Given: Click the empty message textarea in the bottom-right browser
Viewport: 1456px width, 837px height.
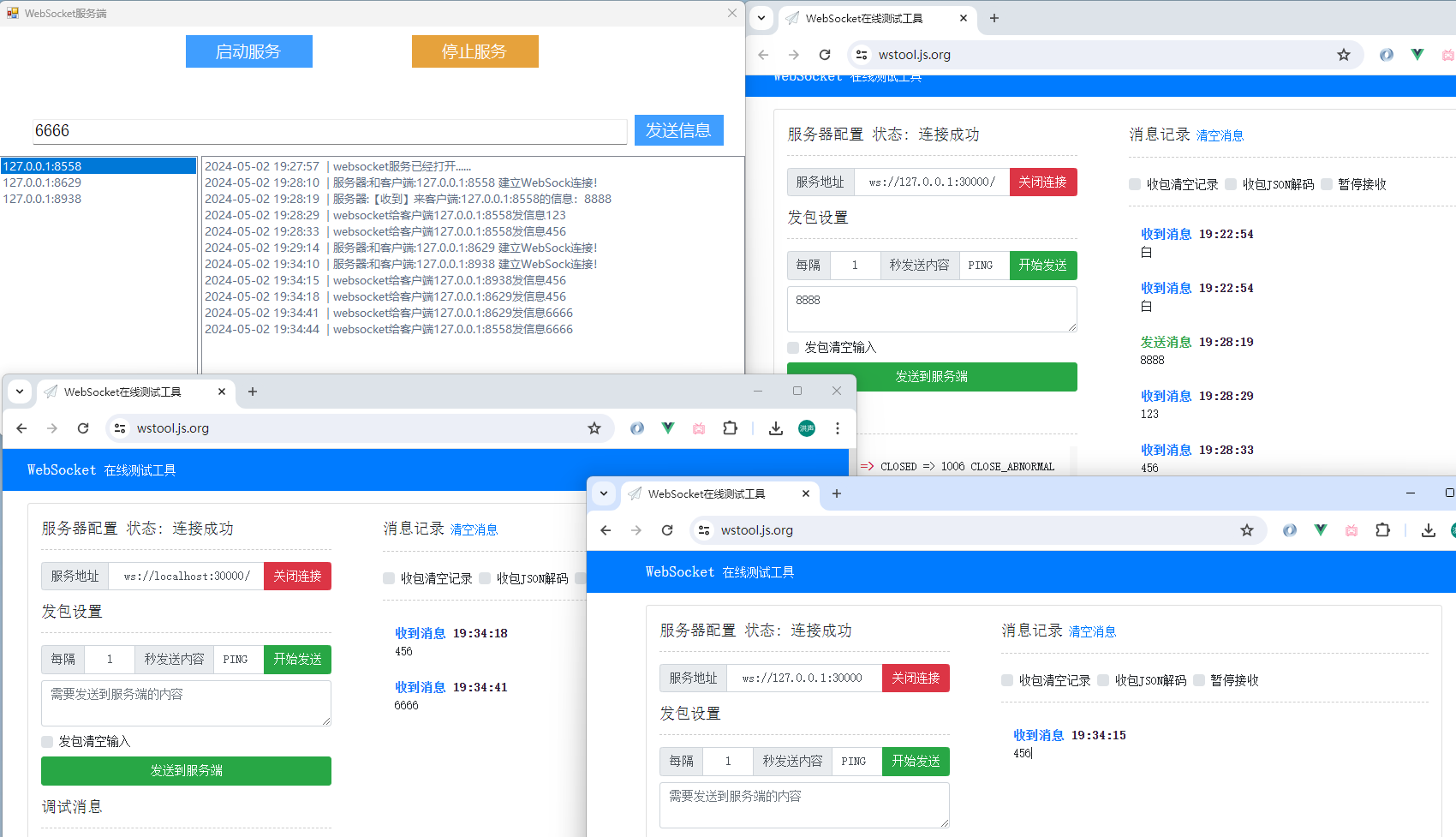Looking at the screenshot, I should (804, 805).
